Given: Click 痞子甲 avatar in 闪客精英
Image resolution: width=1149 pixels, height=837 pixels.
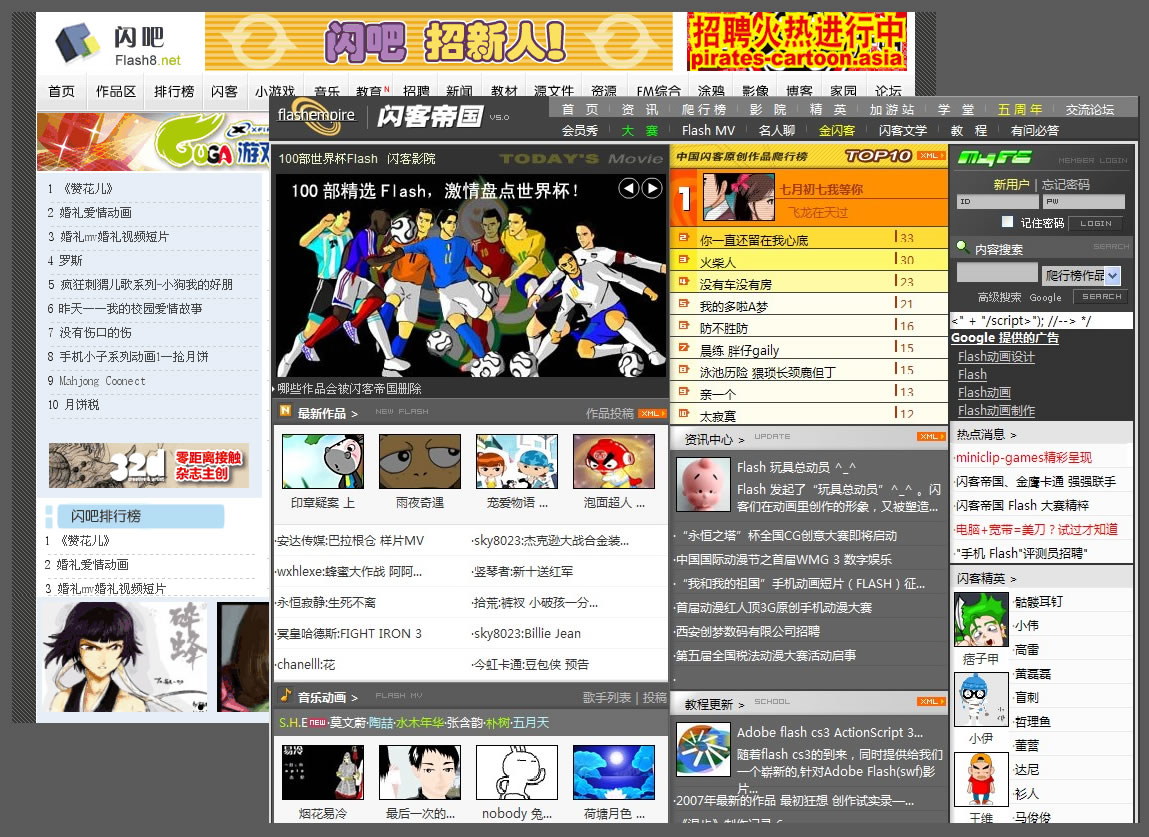Looking at the screenshot, I should pos(981,620).
